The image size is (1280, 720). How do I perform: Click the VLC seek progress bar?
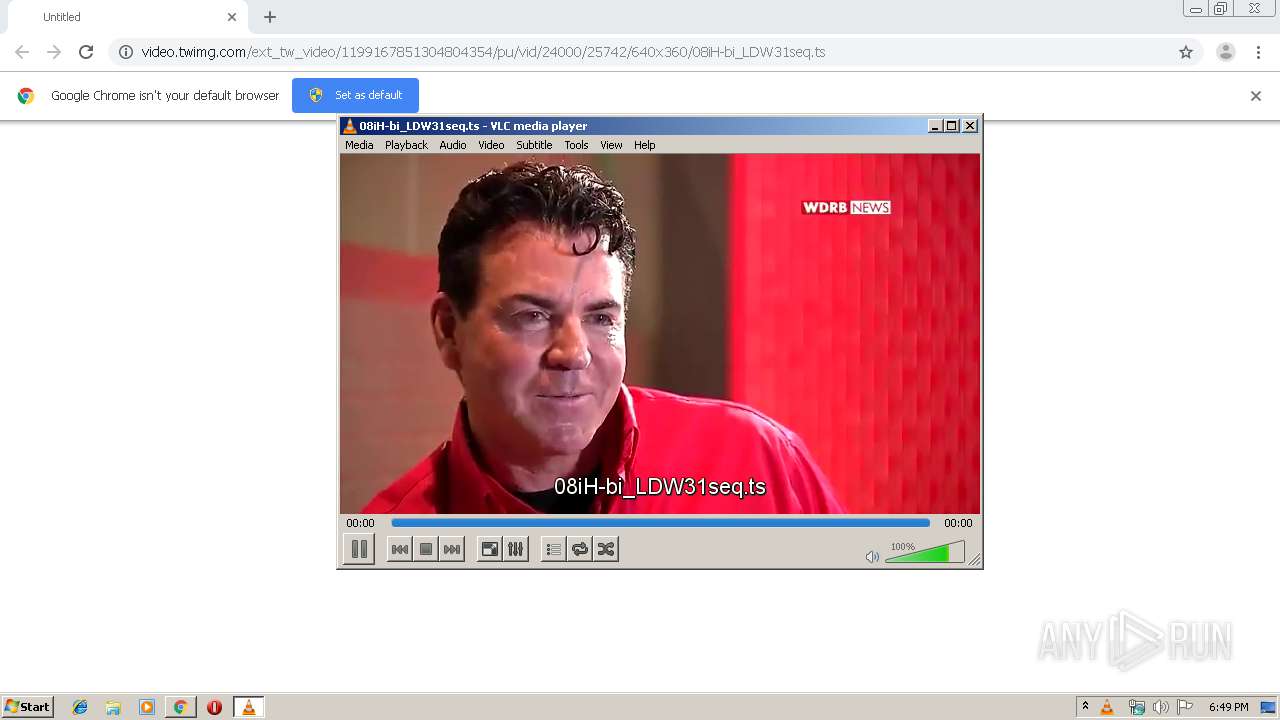(x=660, y=523)
